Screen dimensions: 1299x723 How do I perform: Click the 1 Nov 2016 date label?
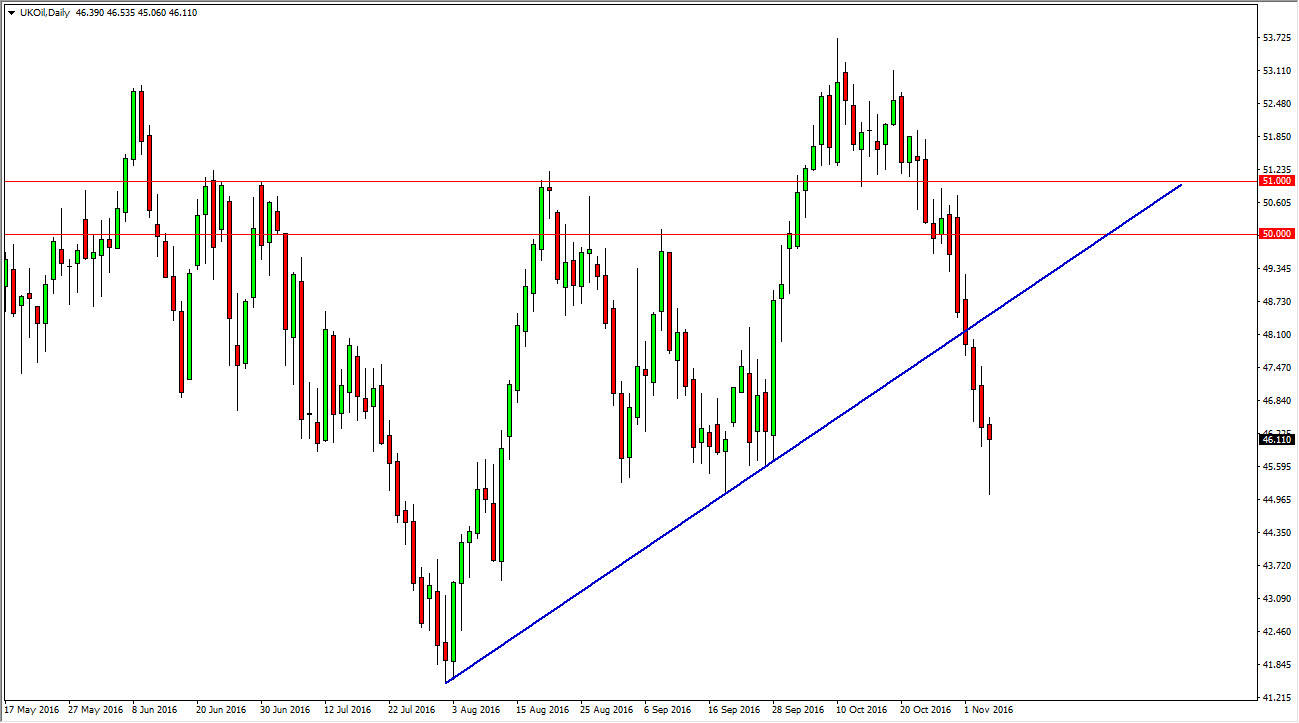(x=988, y=710)
